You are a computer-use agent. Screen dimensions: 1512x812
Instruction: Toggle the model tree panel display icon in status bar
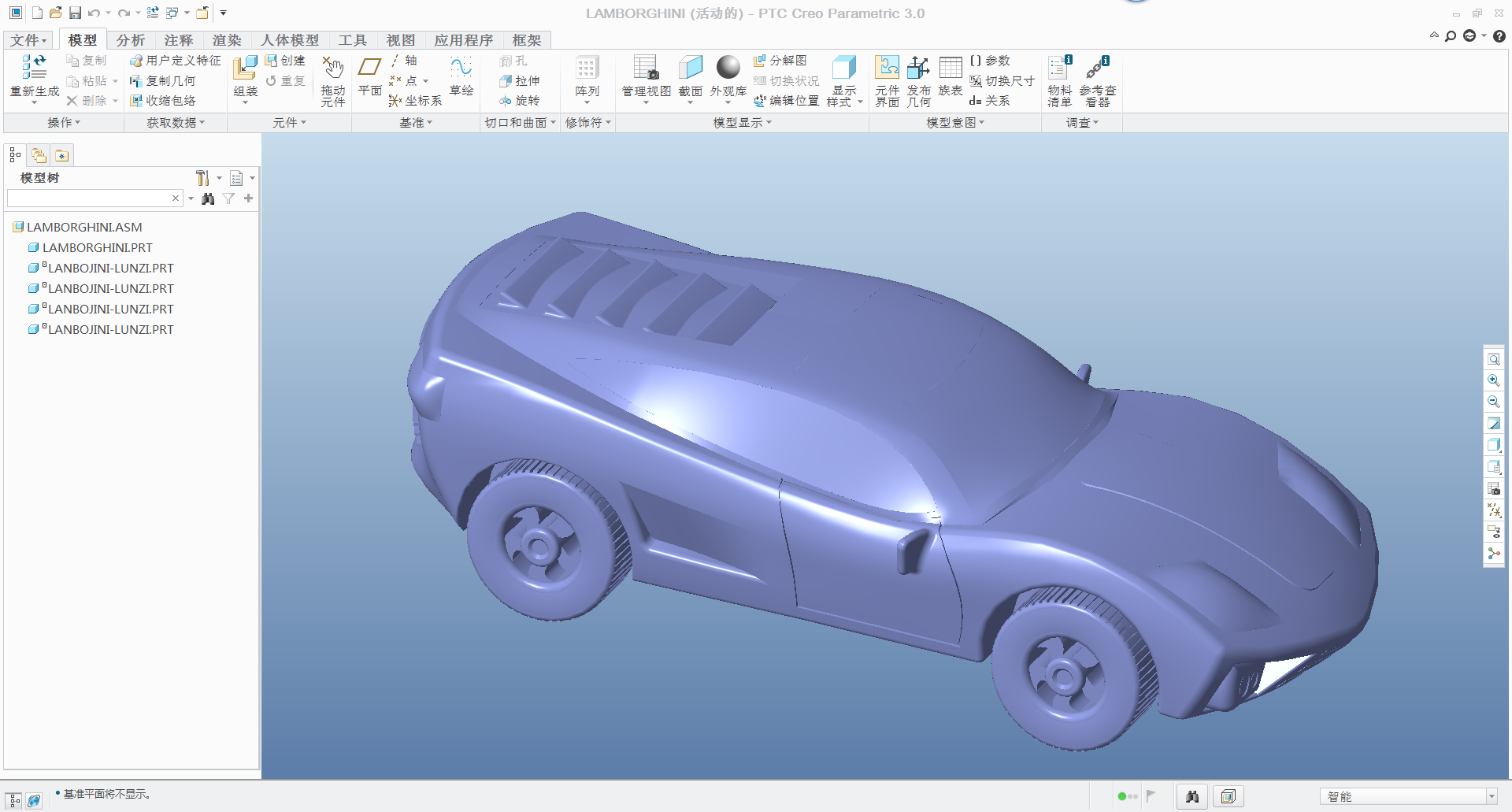pyautogui.click(x=15, y=800)
